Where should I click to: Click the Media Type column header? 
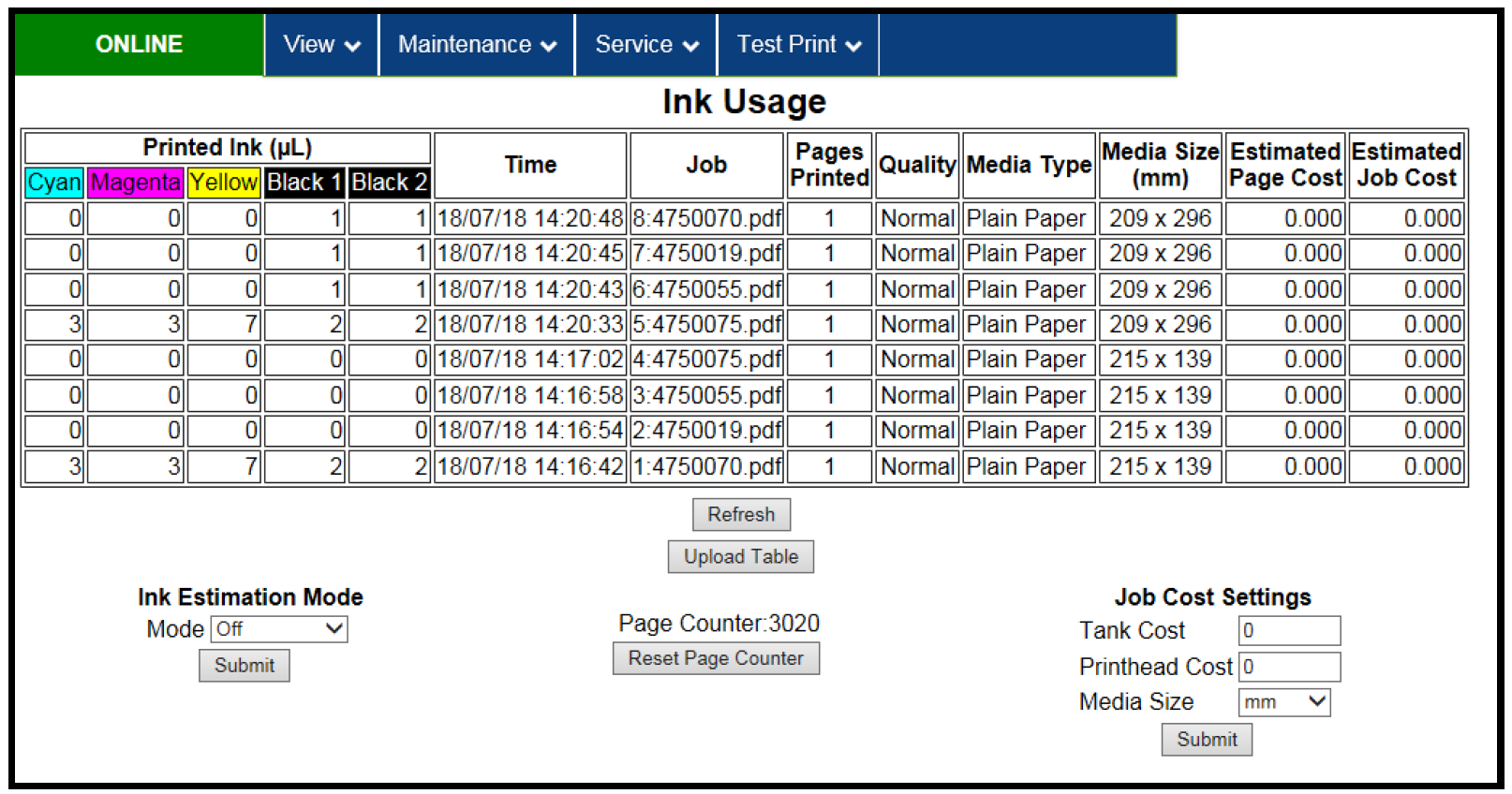point(1029,165)
